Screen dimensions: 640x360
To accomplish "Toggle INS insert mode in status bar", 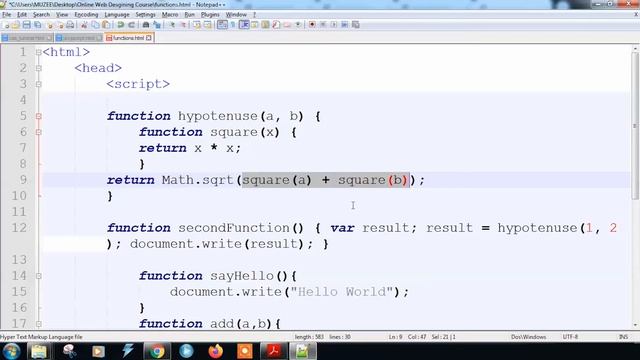I will click(623, 337).
